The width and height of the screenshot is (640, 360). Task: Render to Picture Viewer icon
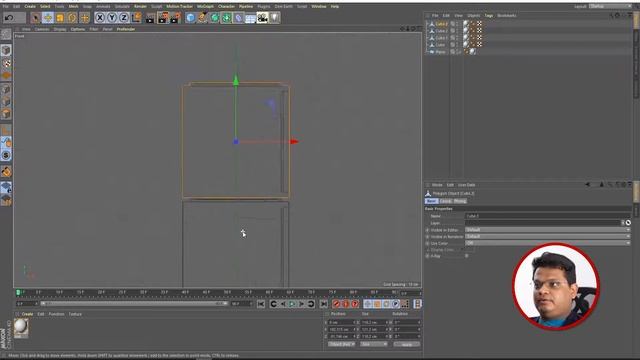click(x=163, y=18)
